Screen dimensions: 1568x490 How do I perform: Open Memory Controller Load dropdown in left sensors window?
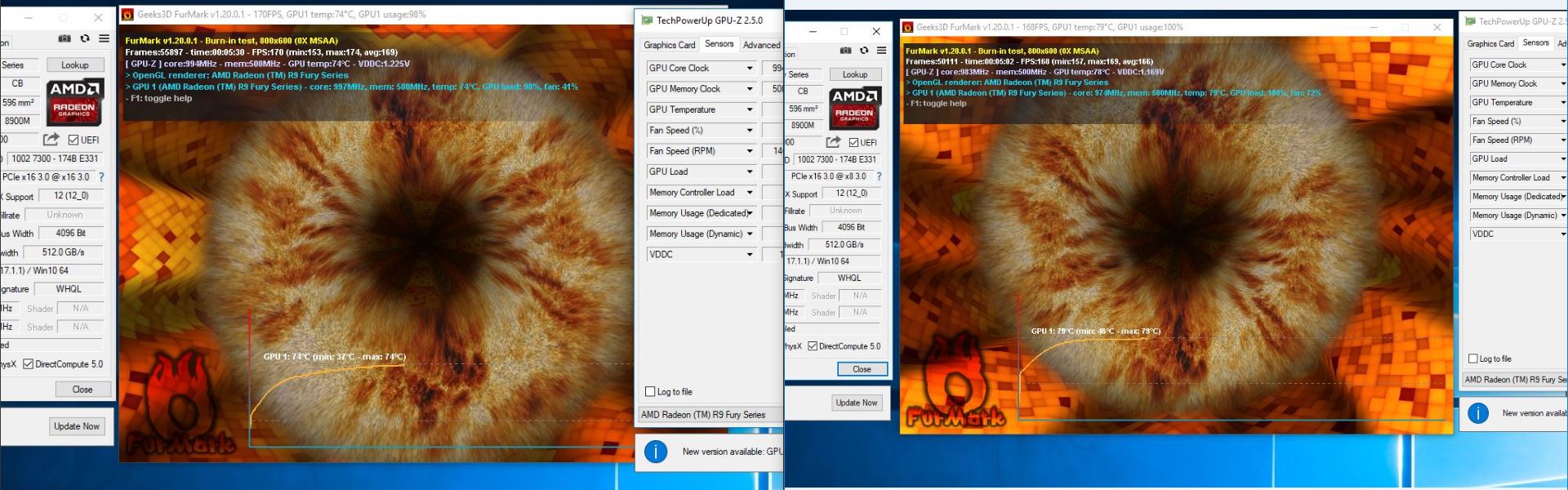[702, 193]
